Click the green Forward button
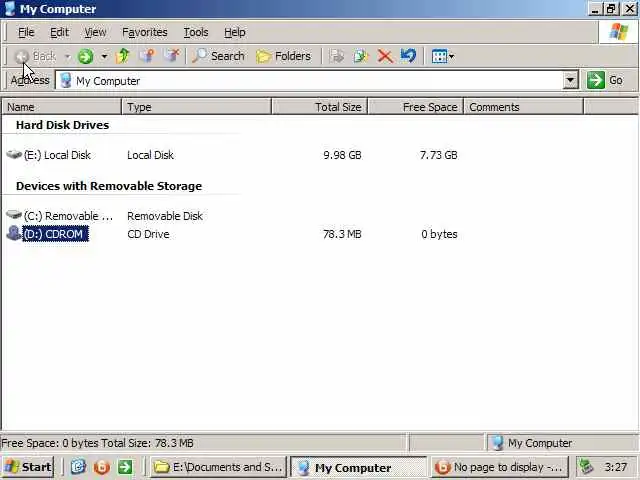This screenshot has width=640, height=480. tap(86, 56)
